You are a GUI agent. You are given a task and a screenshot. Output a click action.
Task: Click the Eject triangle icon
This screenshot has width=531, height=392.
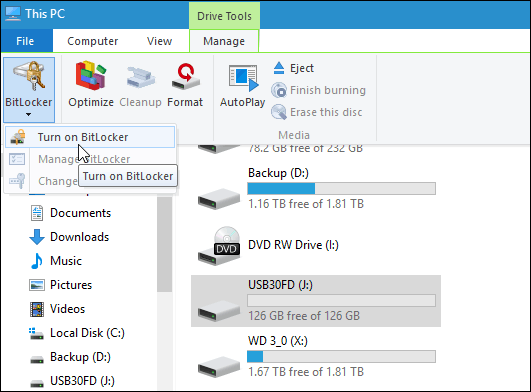click(279, 68)
